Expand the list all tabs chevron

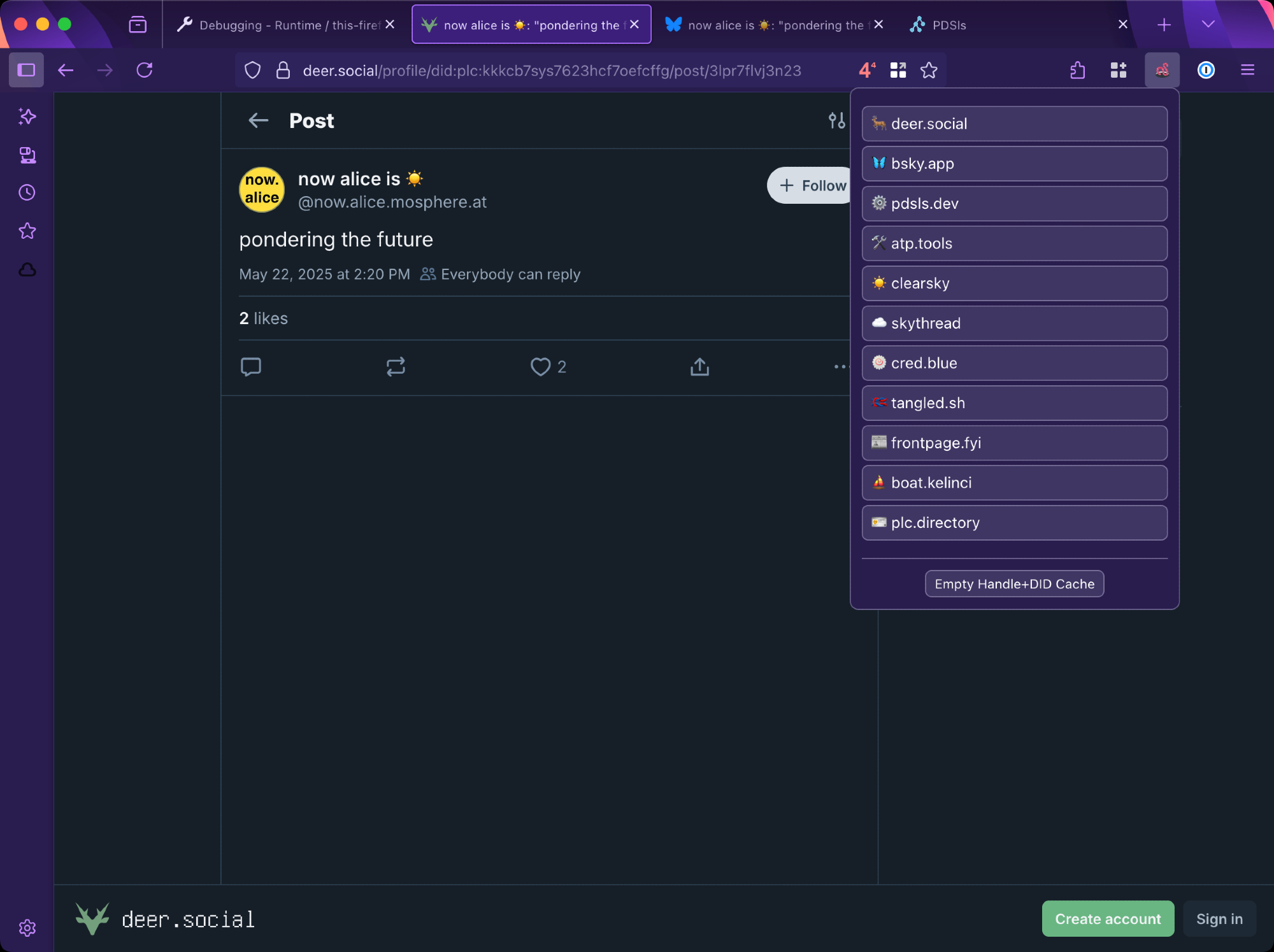coord(1208,25)
